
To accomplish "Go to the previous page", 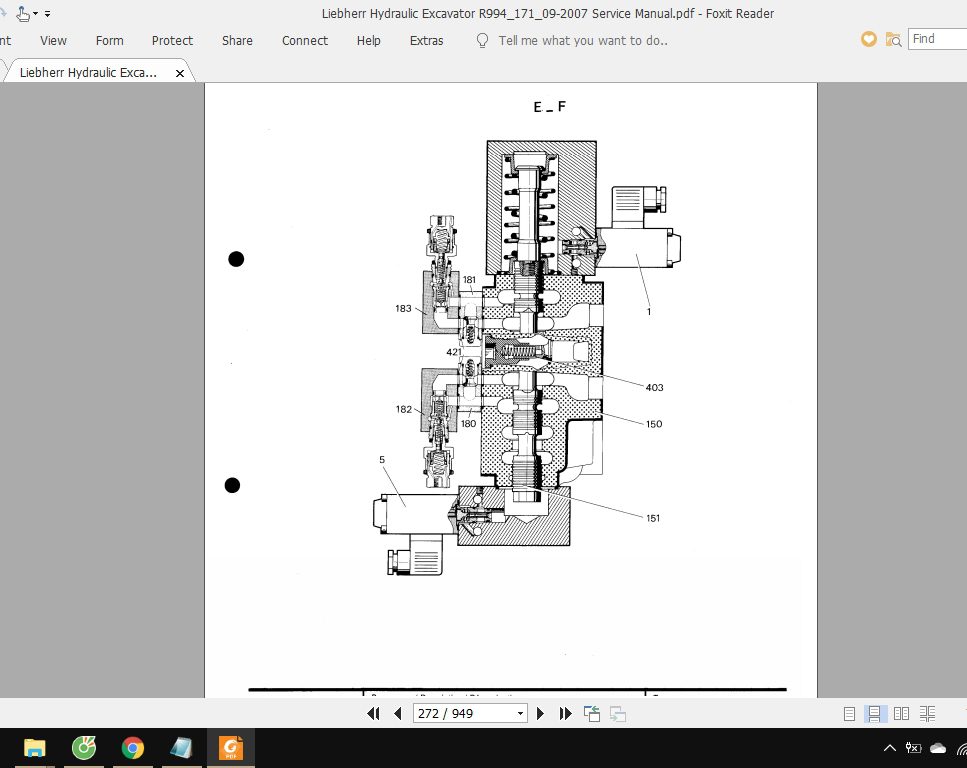I will pyautogui.click(x=398, y=713).
